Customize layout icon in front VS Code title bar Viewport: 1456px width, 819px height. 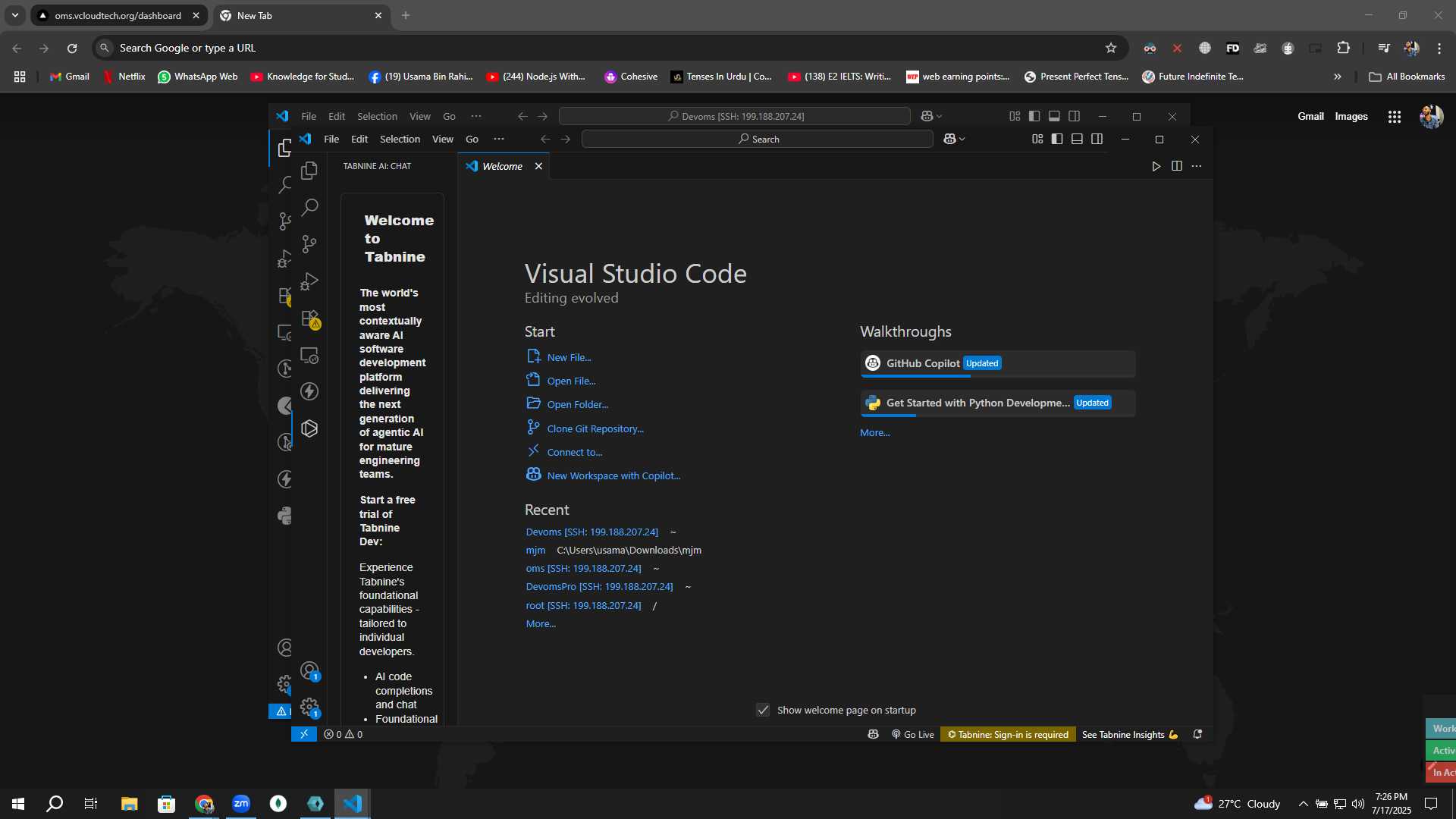1037,139
